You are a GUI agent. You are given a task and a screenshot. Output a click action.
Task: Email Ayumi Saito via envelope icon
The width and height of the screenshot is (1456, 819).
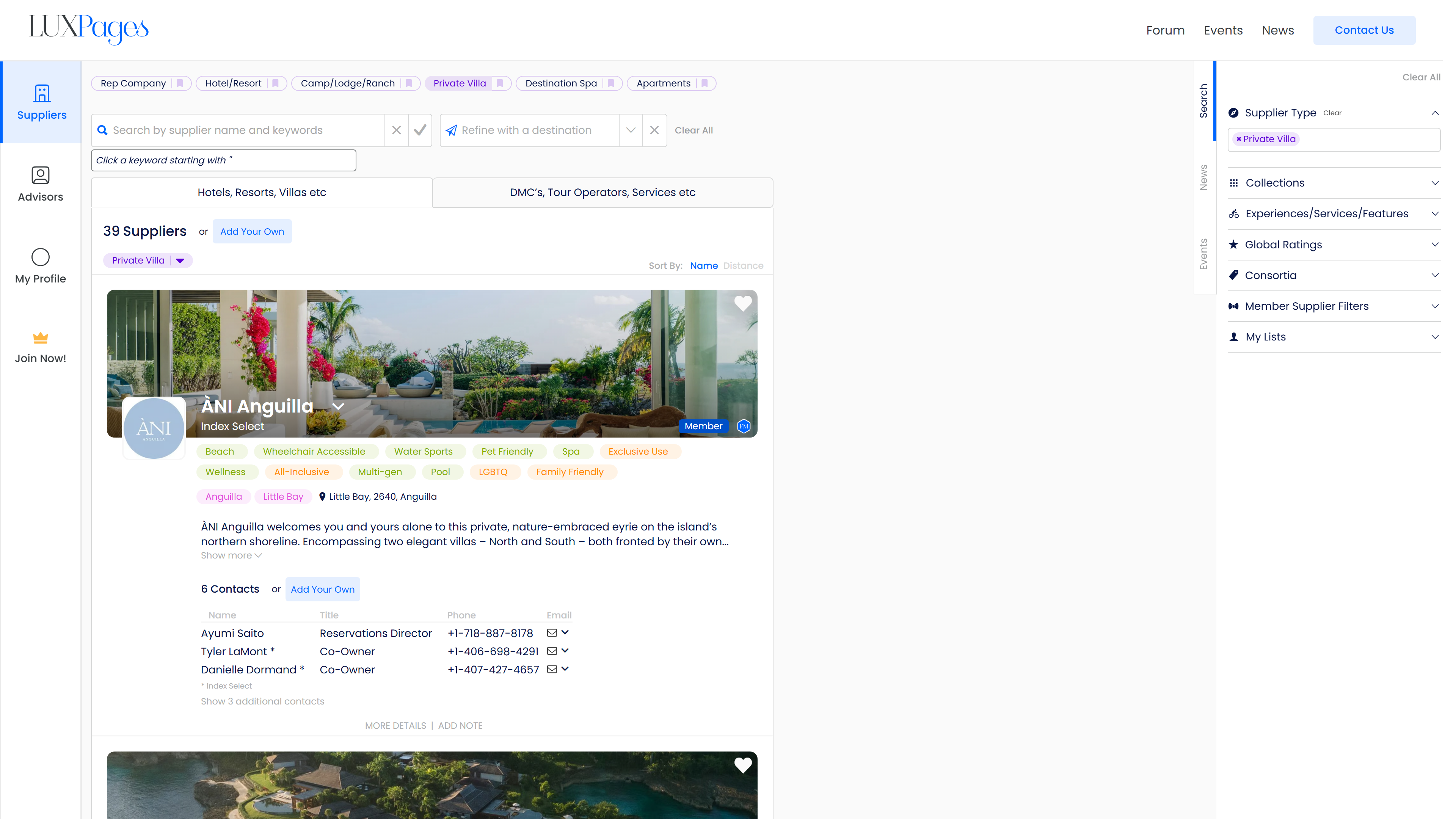point(552,632)
